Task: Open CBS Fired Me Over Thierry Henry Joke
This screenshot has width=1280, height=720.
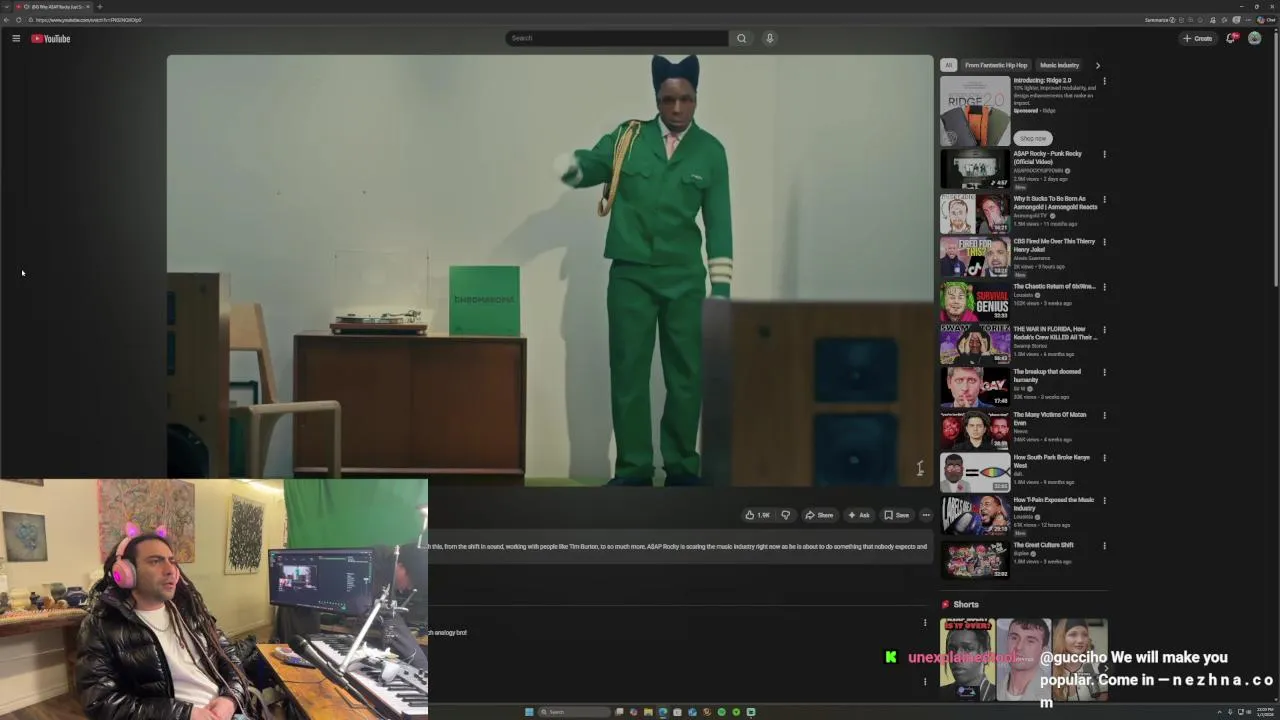Action: pyautogui.click(x=975, y=256)
